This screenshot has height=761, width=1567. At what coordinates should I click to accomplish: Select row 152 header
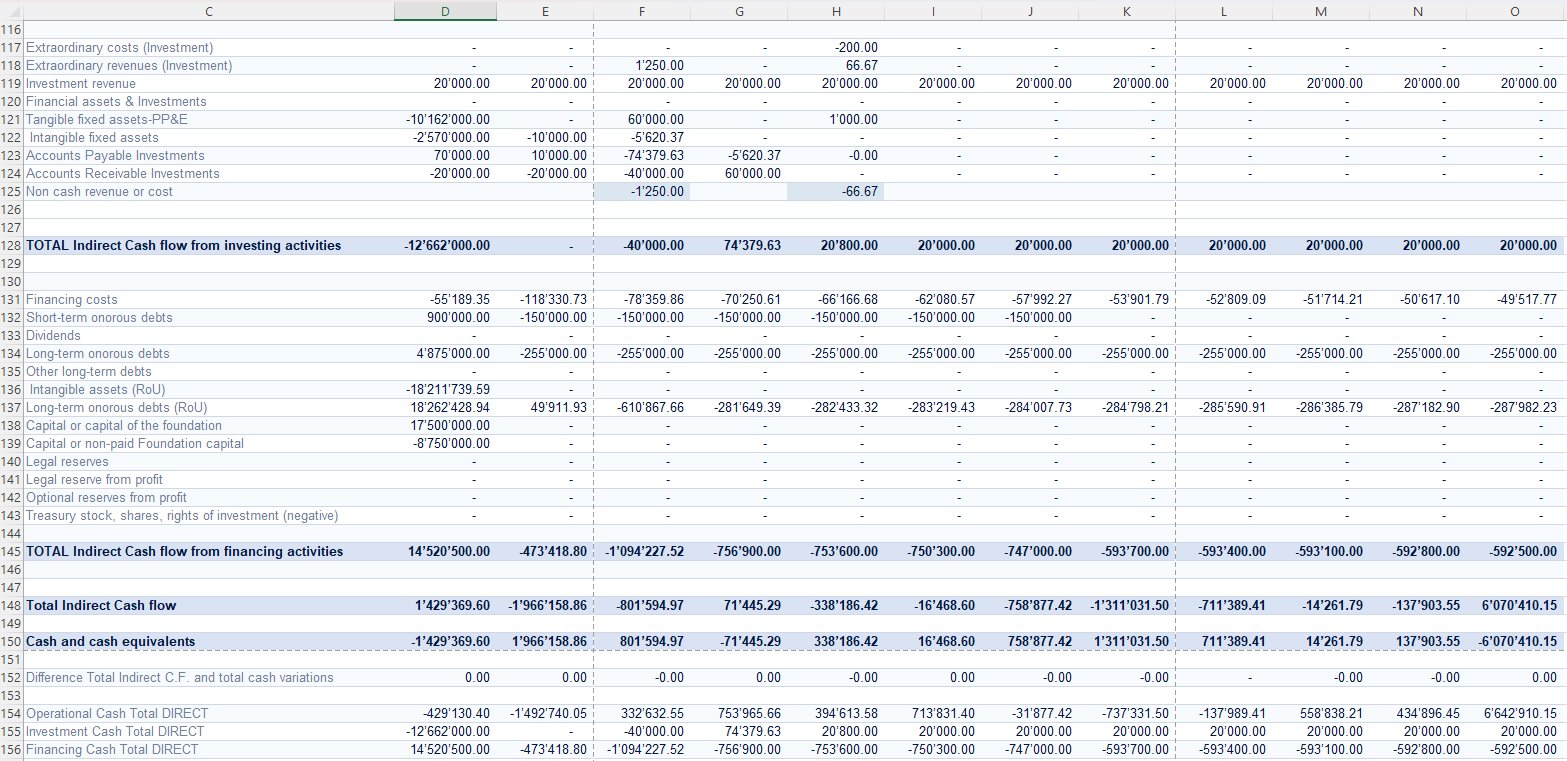11,677
